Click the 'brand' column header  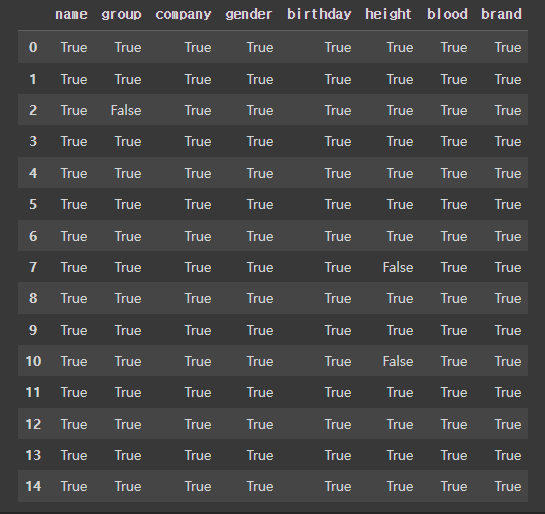tap(501, 15)
